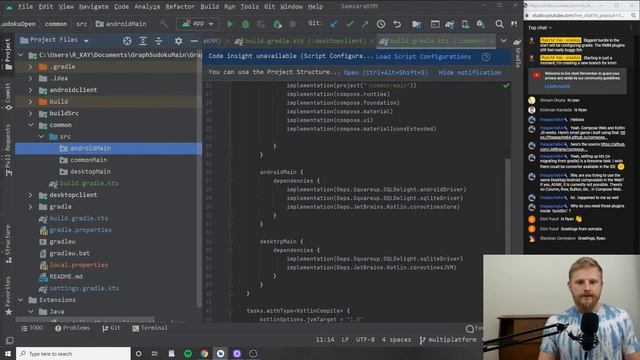Image resolution: width=640 pixels, height=360 pixels.
Task: Open the Git menu
Action: click(269, 7)
